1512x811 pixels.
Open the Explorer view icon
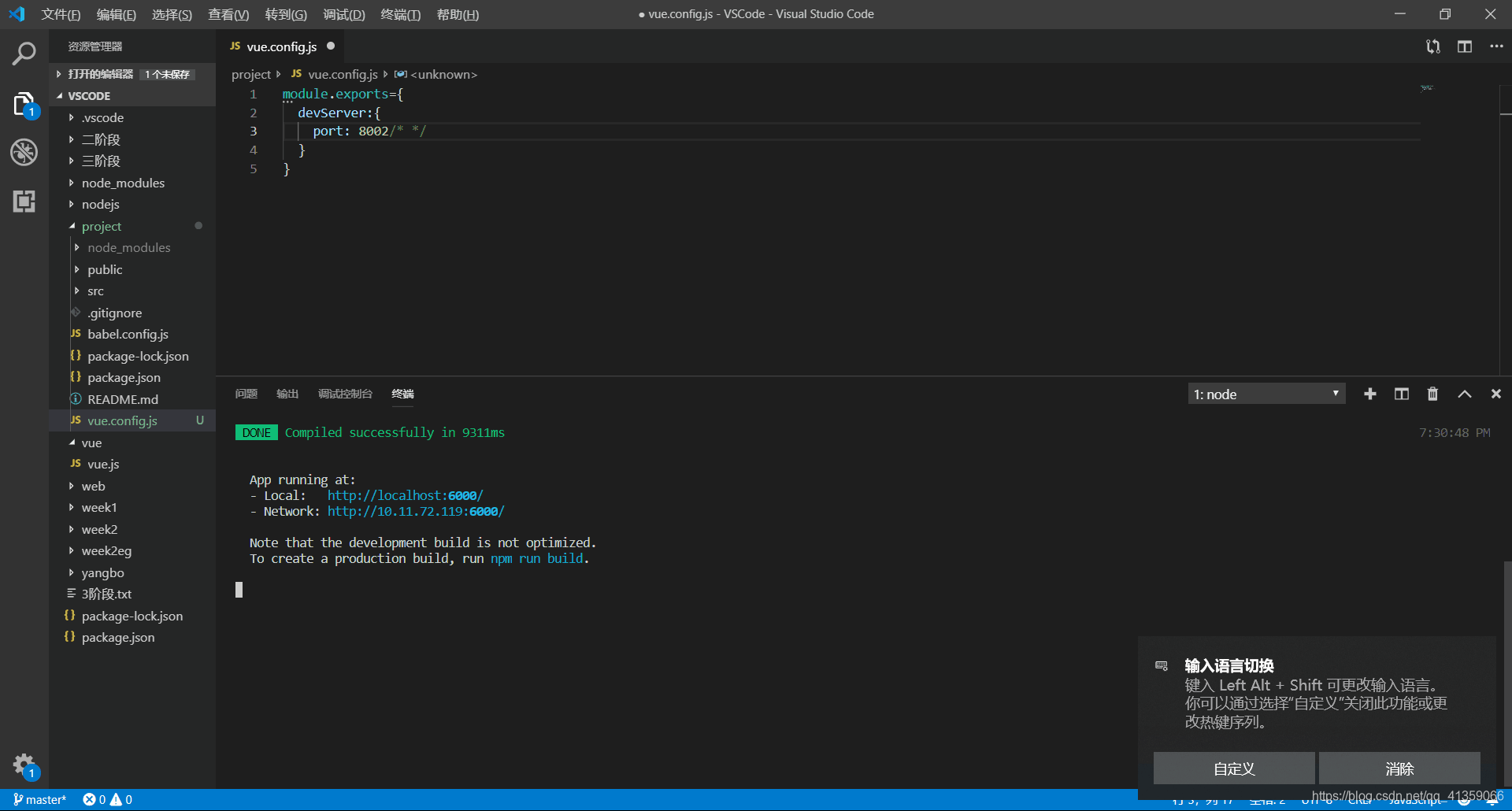click(24, 104)
